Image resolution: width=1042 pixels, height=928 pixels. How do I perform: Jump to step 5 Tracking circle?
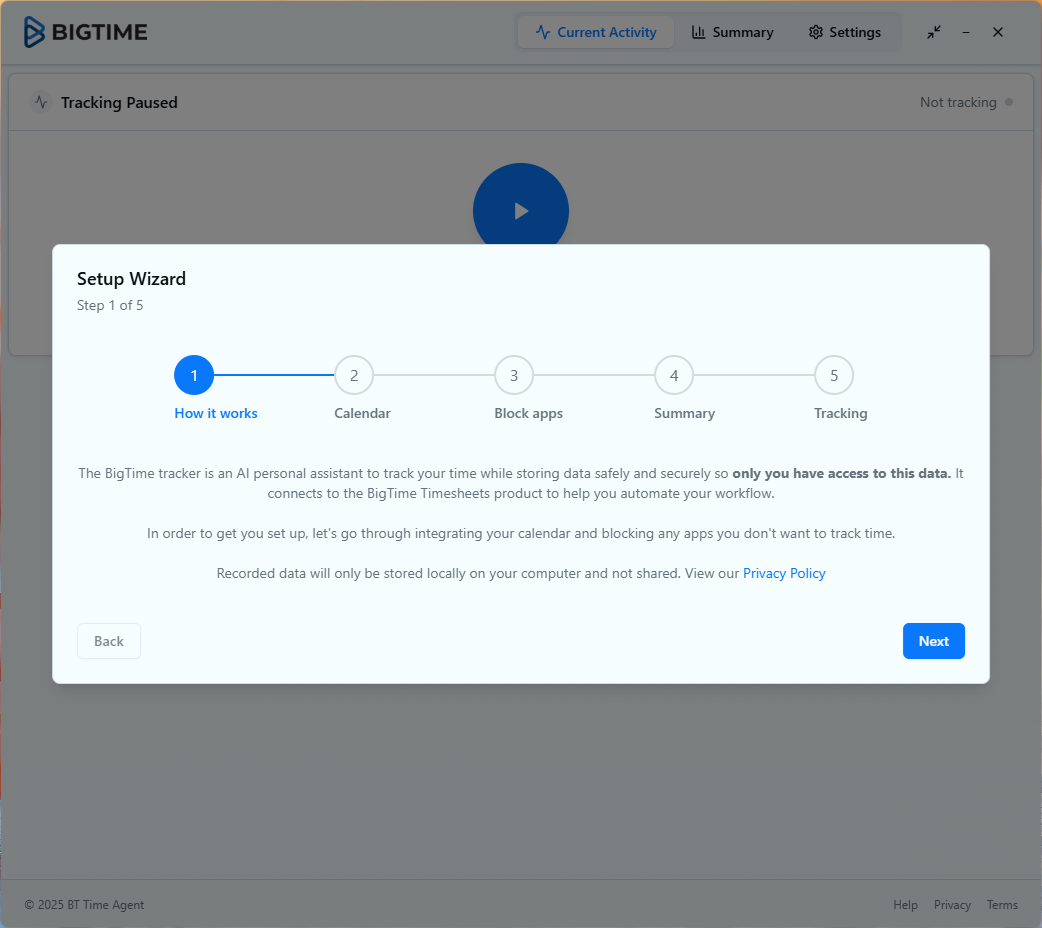point(834,376)
